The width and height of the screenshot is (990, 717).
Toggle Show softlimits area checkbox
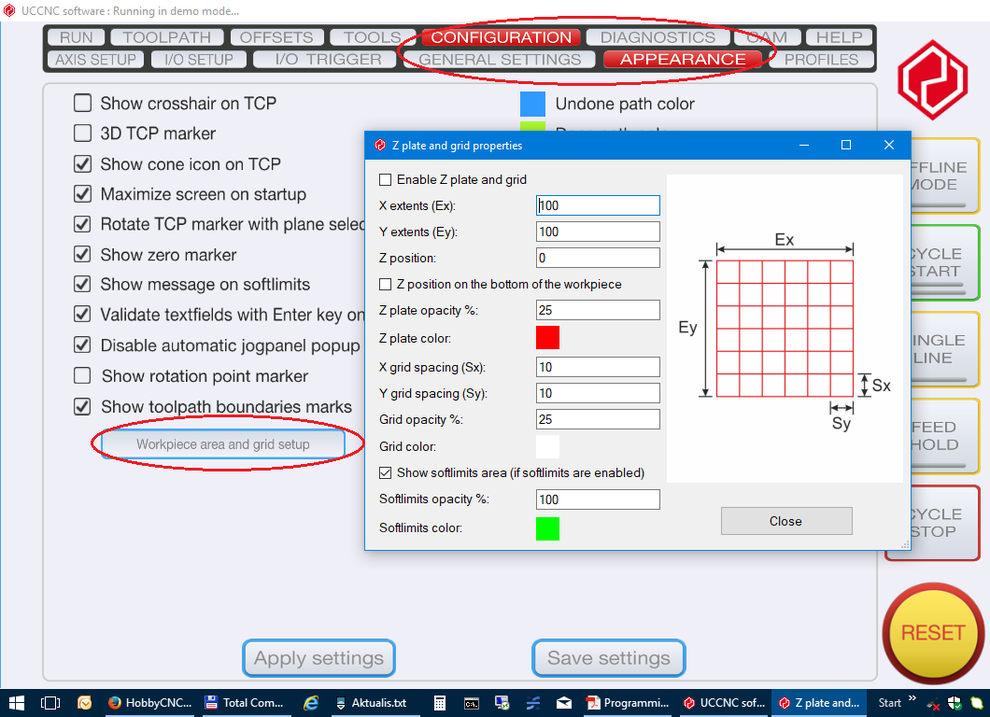386,473
